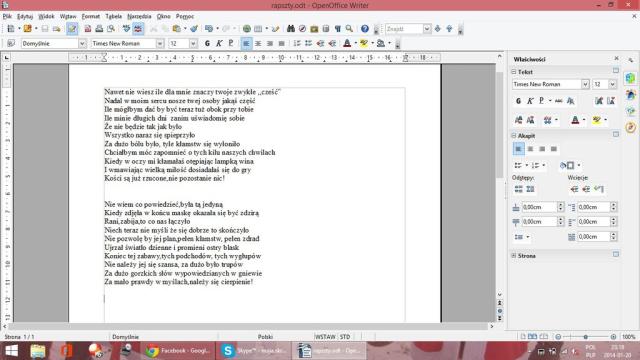Viewport: 640px width, 360px height.
Task: Toggle Justified alignment in toolbar
Action: [x=281, y=43]
